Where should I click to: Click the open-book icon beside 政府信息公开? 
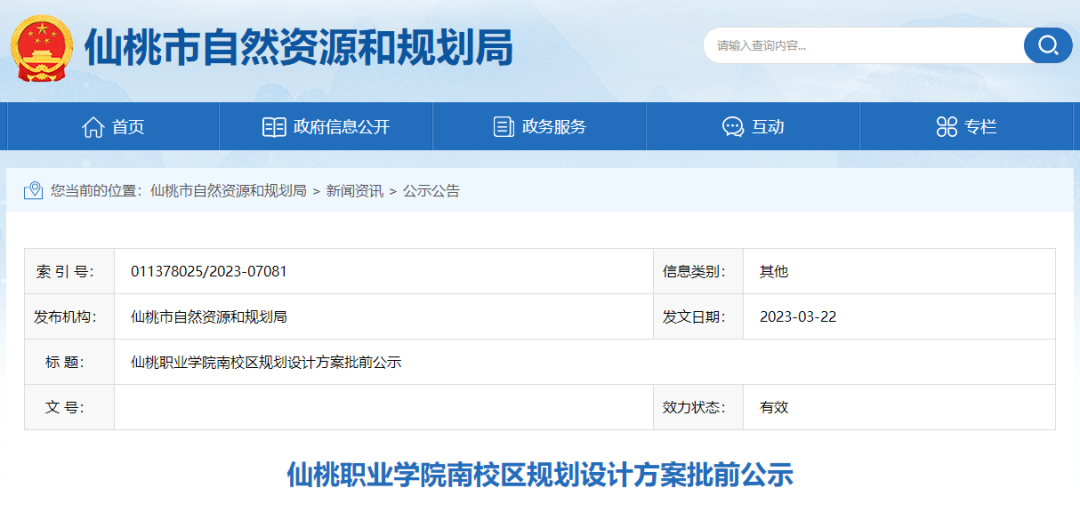click(274, 127)
